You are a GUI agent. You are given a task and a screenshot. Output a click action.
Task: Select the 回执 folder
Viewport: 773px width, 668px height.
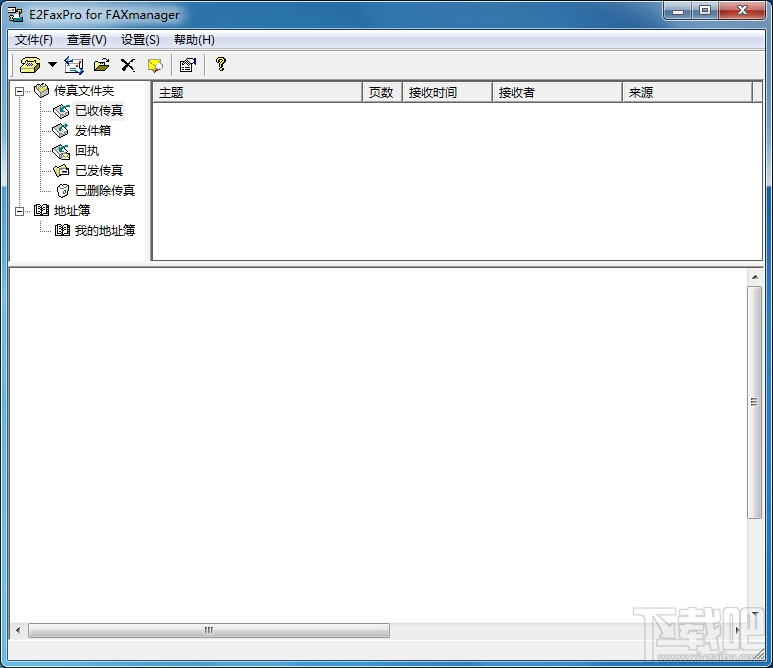point(87,150)
